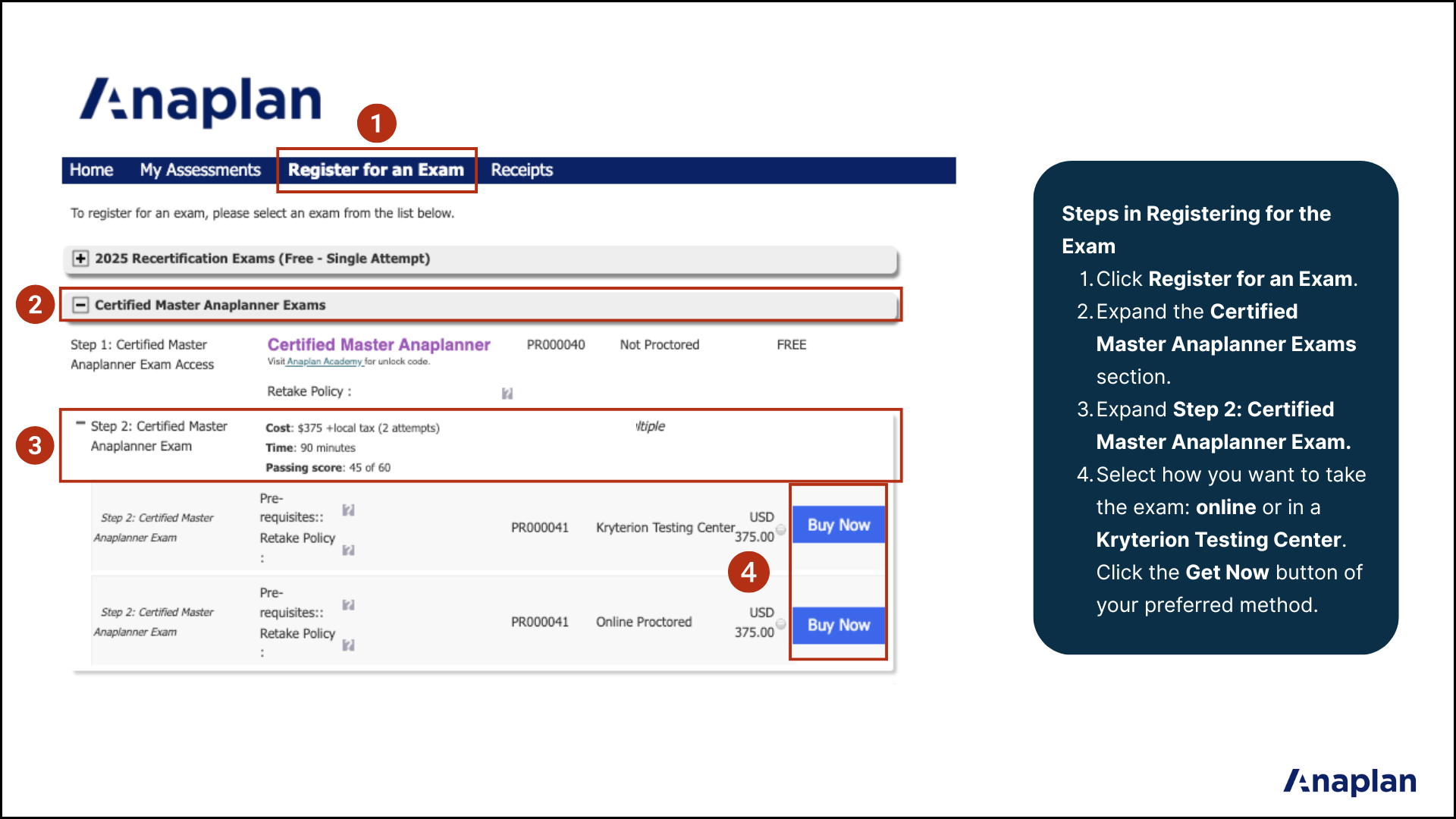Click the 'Kryterion Testing Center' delivery label
Screen dimensions: 1456x819
(x=666, y=527)
